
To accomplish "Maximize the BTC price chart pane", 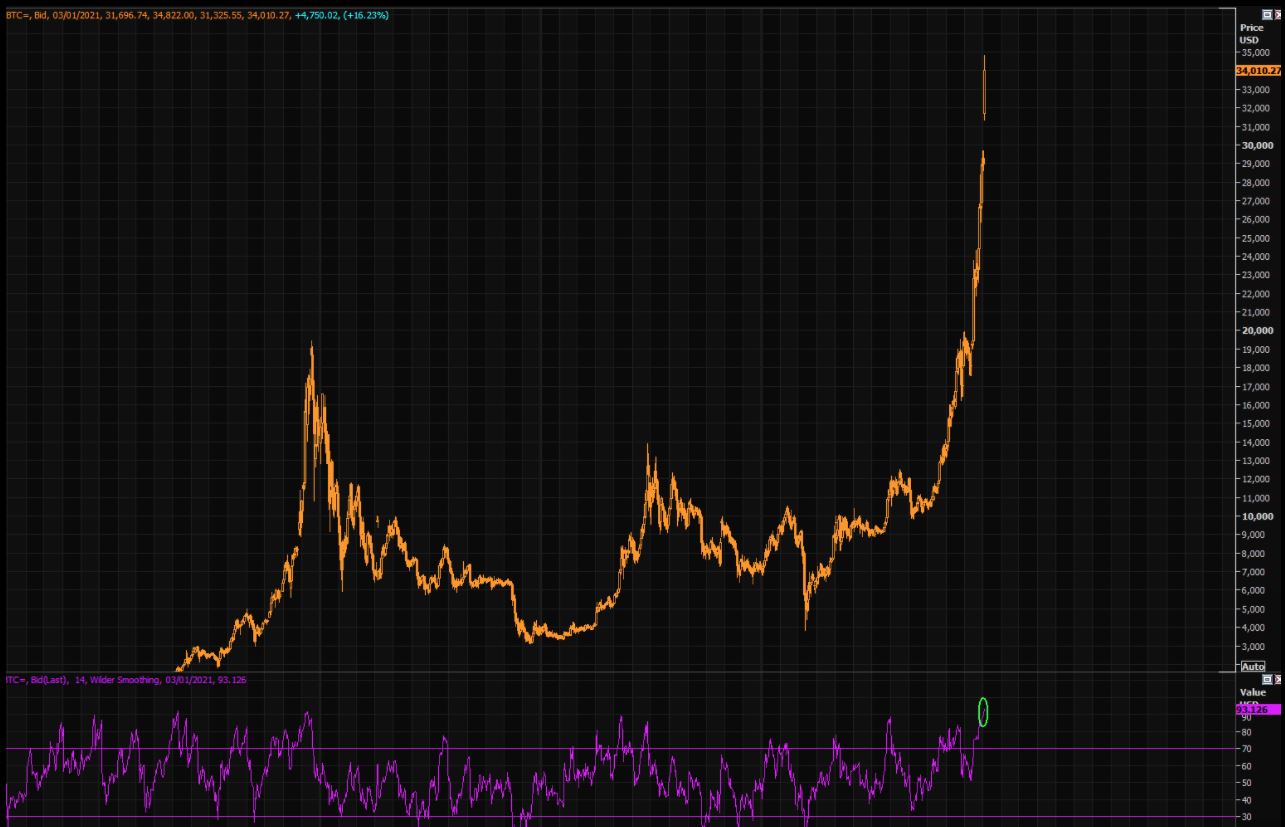I will coord(1268,15).
